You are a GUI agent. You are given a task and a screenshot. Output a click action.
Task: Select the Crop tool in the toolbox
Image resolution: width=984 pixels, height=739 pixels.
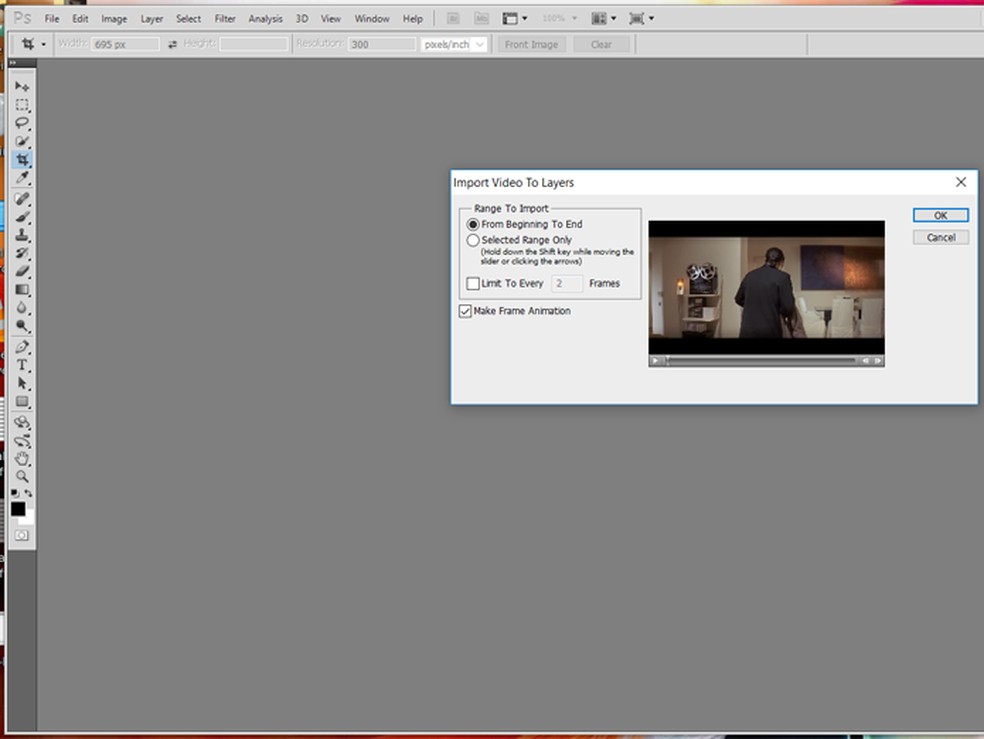click(22, 159)
